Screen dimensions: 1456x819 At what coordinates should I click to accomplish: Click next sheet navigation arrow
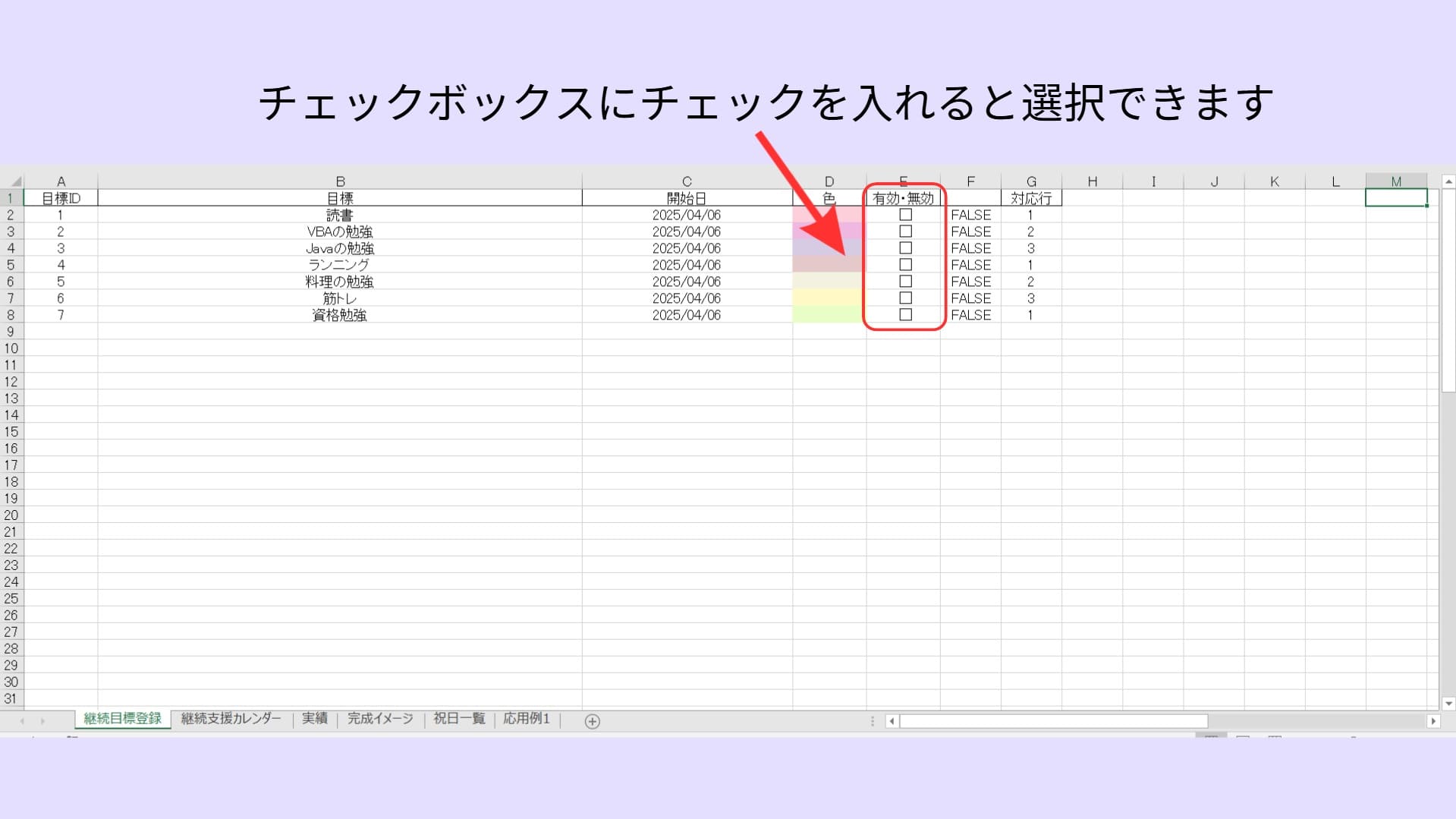point(42,721)
